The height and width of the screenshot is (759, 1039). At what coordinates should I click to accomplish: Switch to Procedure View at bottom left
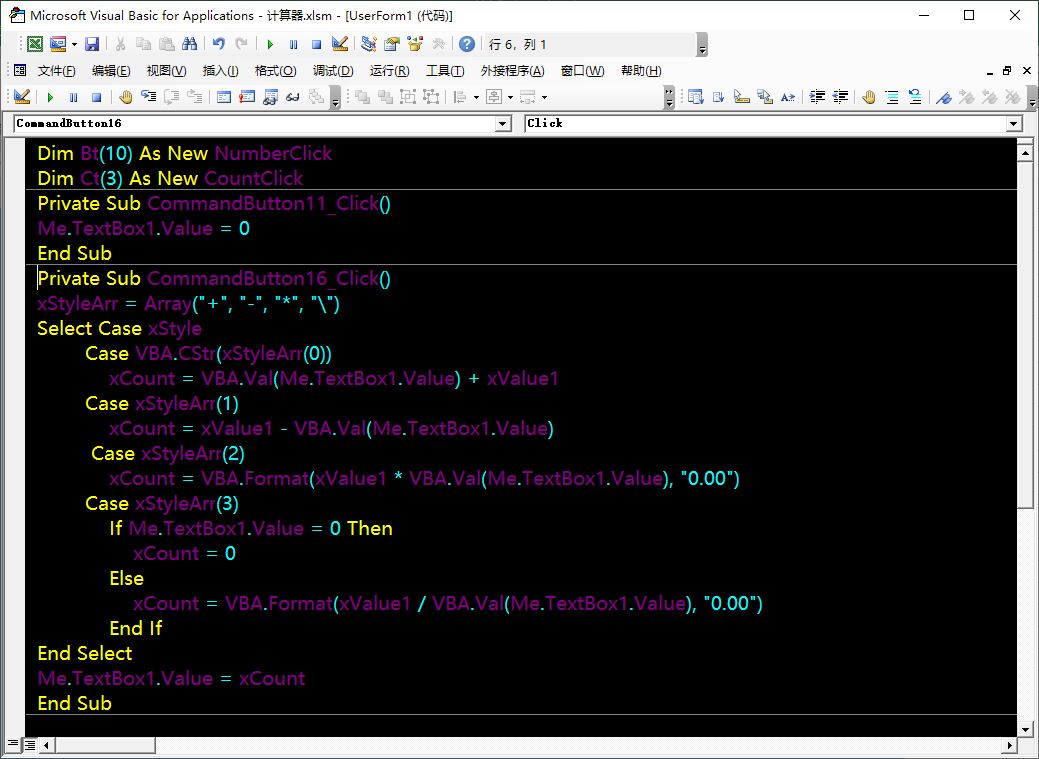click(x=14, y=745)
